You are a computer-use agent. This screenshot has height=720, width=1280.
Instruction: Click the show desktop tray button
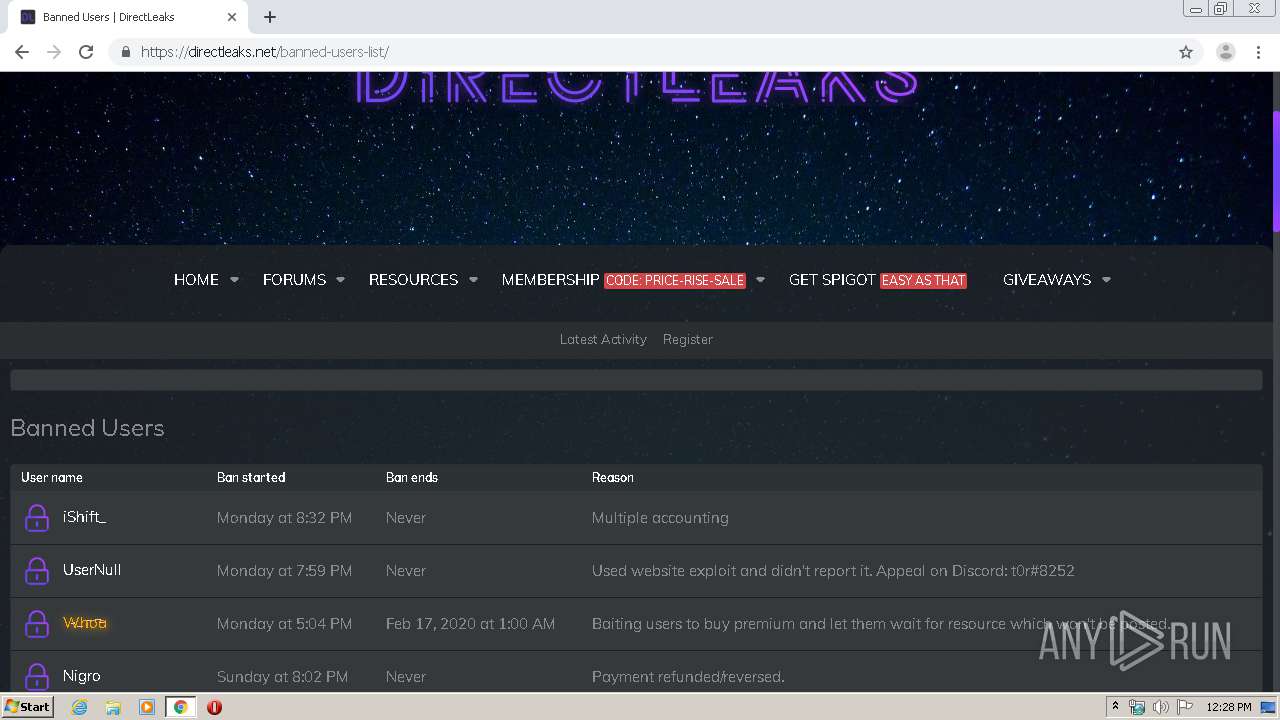tap(1268, 707)
